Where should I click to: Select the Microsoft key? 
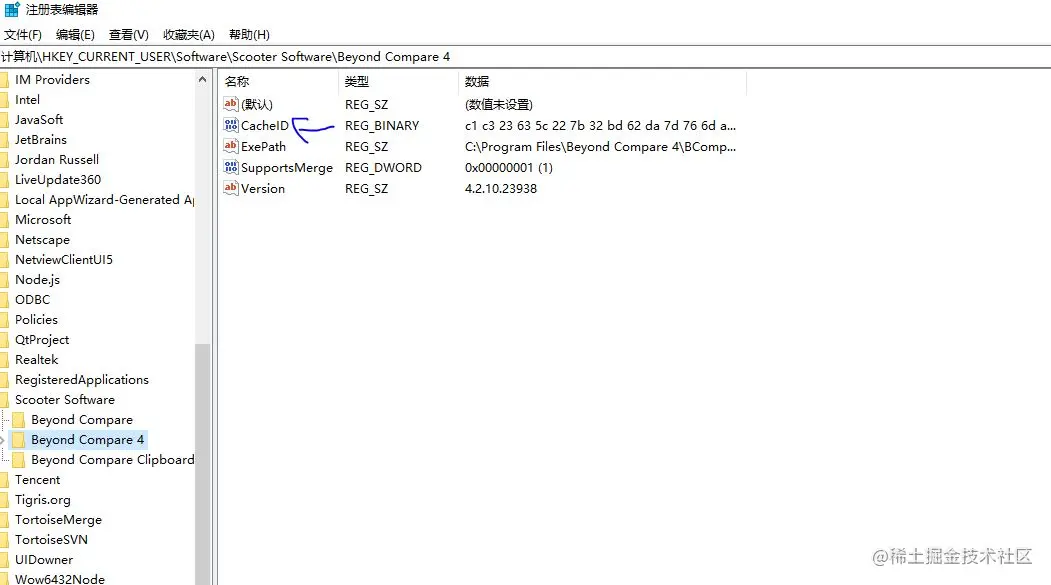[x=43, y=220]
